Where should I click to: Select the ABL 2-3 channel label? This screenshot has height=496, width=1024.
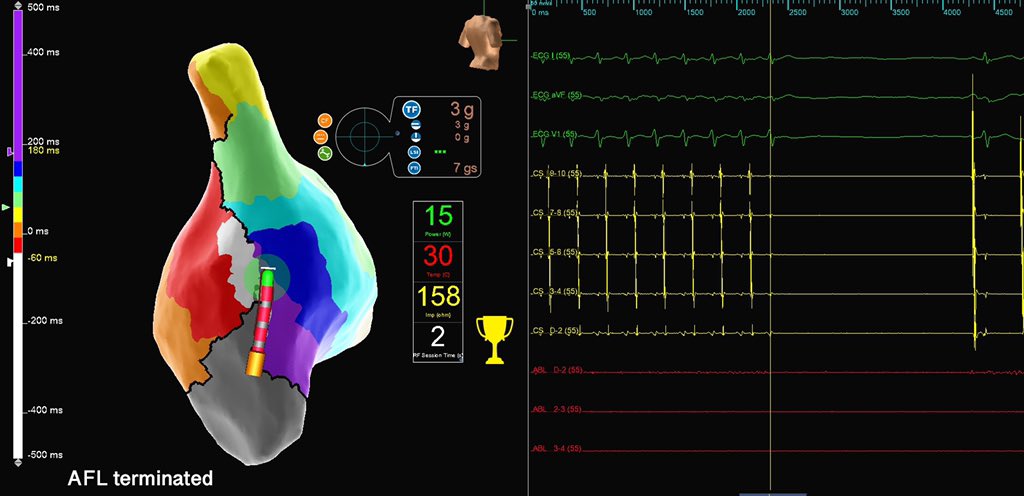point(556,409)
